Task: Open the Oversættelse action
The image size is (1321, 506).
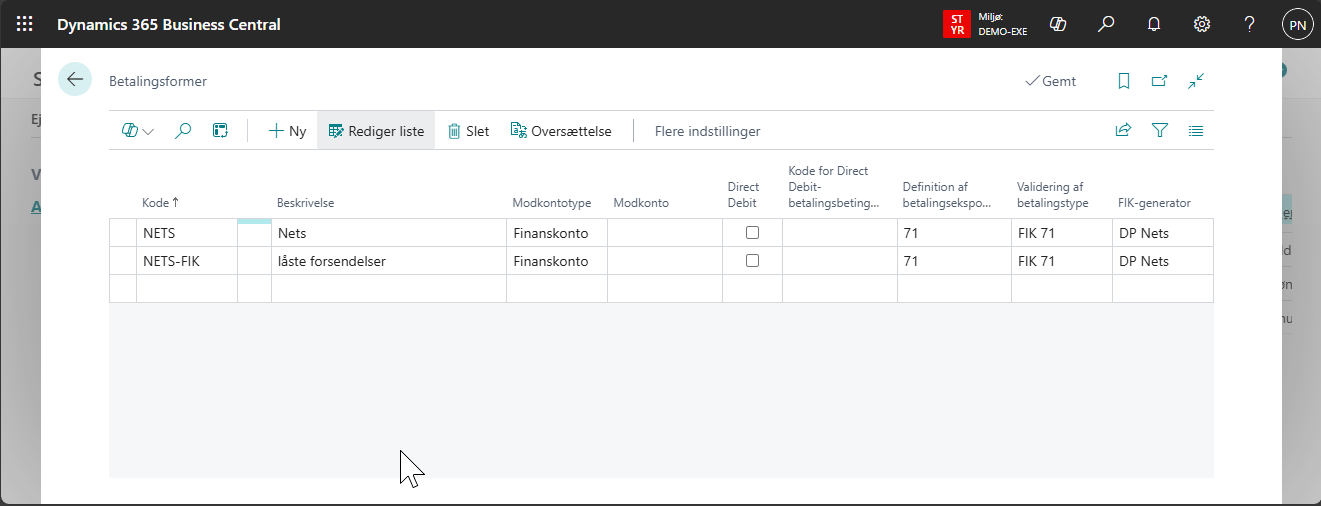Action: pos(560,131)
